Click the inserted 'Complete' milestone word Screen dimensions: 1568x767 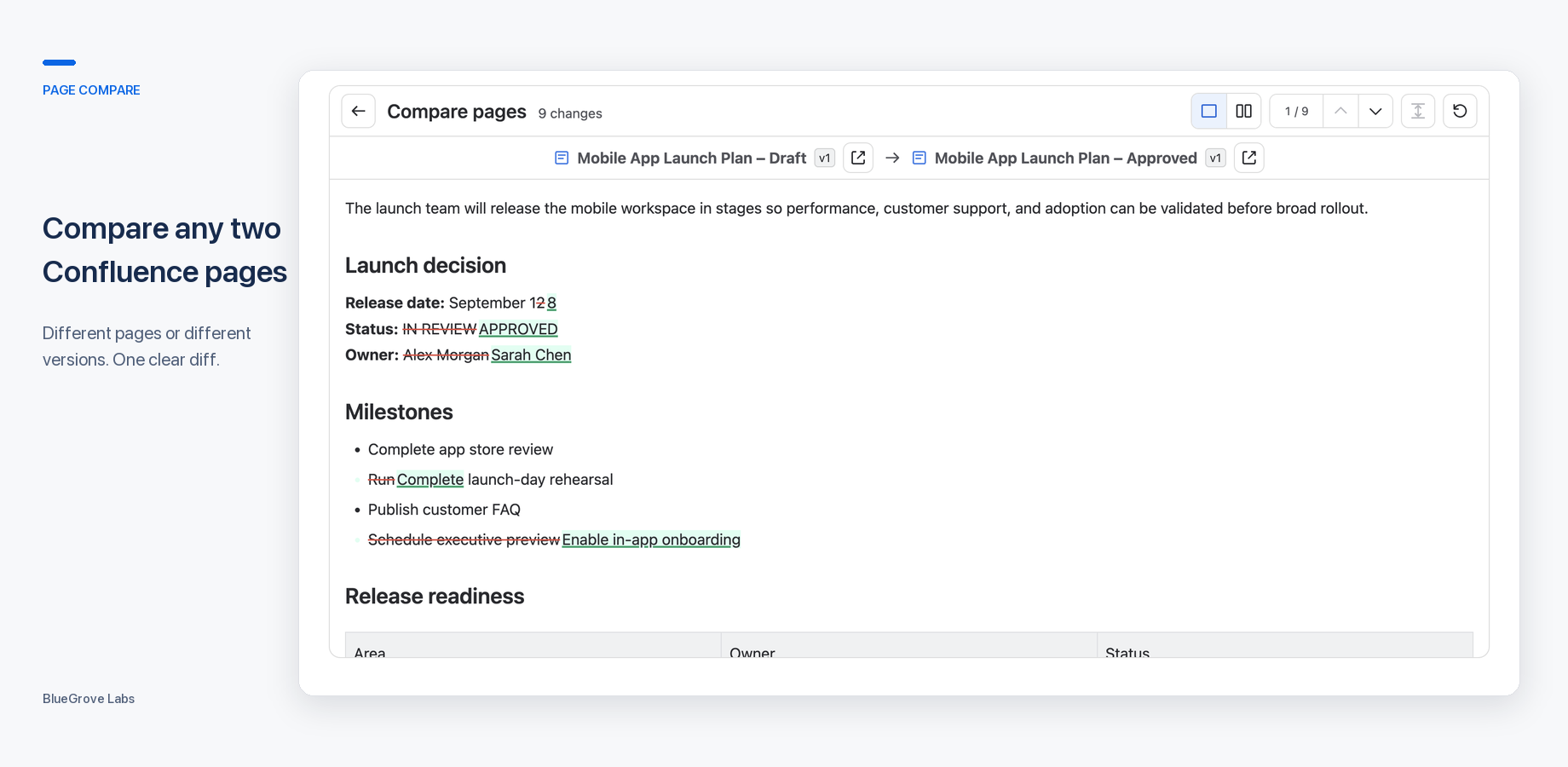click(430, 480)
